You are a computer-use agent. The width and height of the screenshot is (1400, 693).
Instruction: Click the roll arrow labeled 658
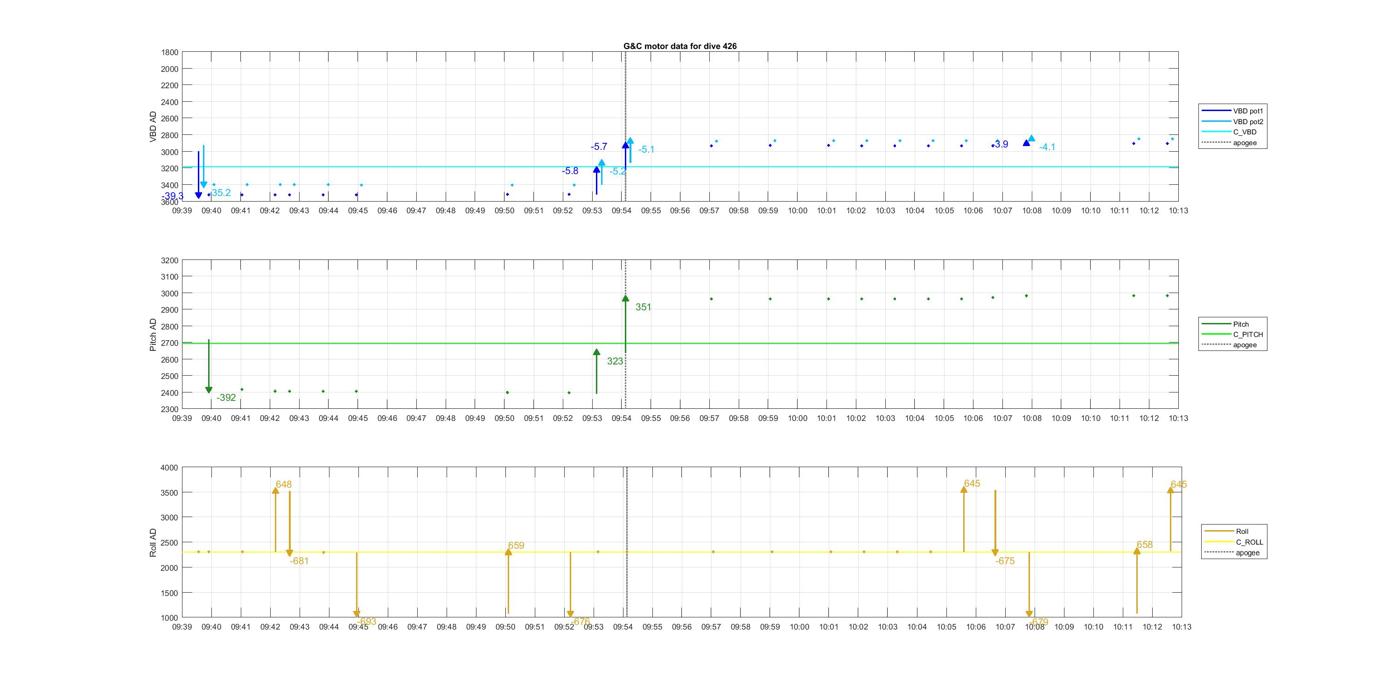tap(1137, 580)
